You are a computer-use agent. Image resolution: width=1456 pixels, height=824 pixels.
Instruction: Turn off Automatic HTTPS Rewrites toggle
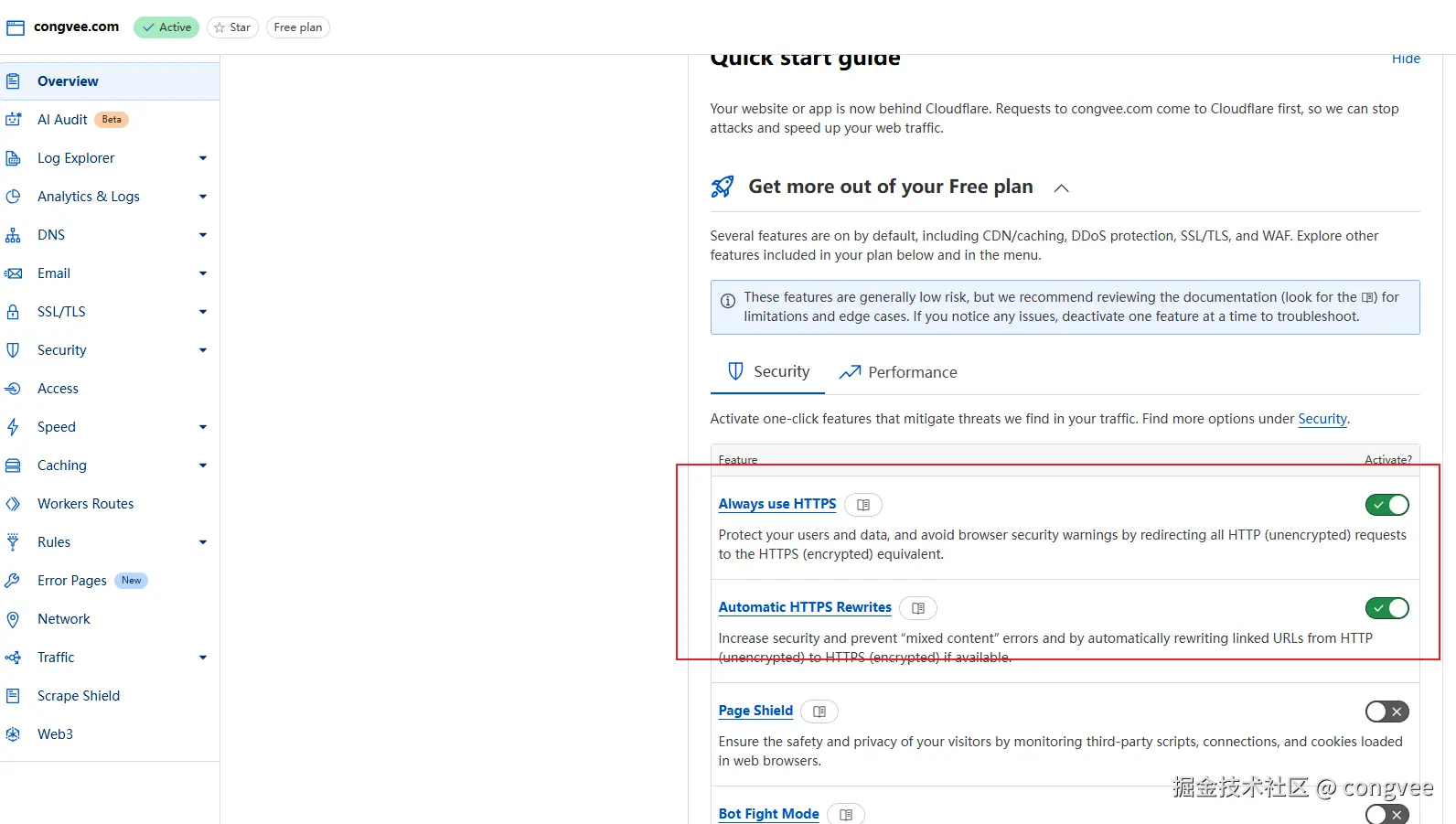(1387, 608)
